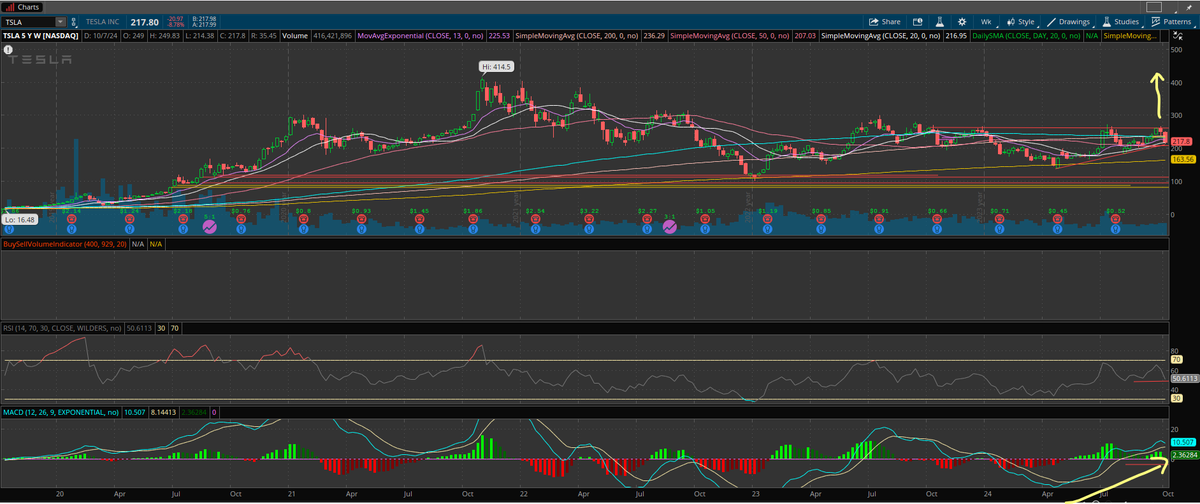Open the flask Edit Studies icon
This screenshot has height=504, width=1200.
click(x=940, y=22)
